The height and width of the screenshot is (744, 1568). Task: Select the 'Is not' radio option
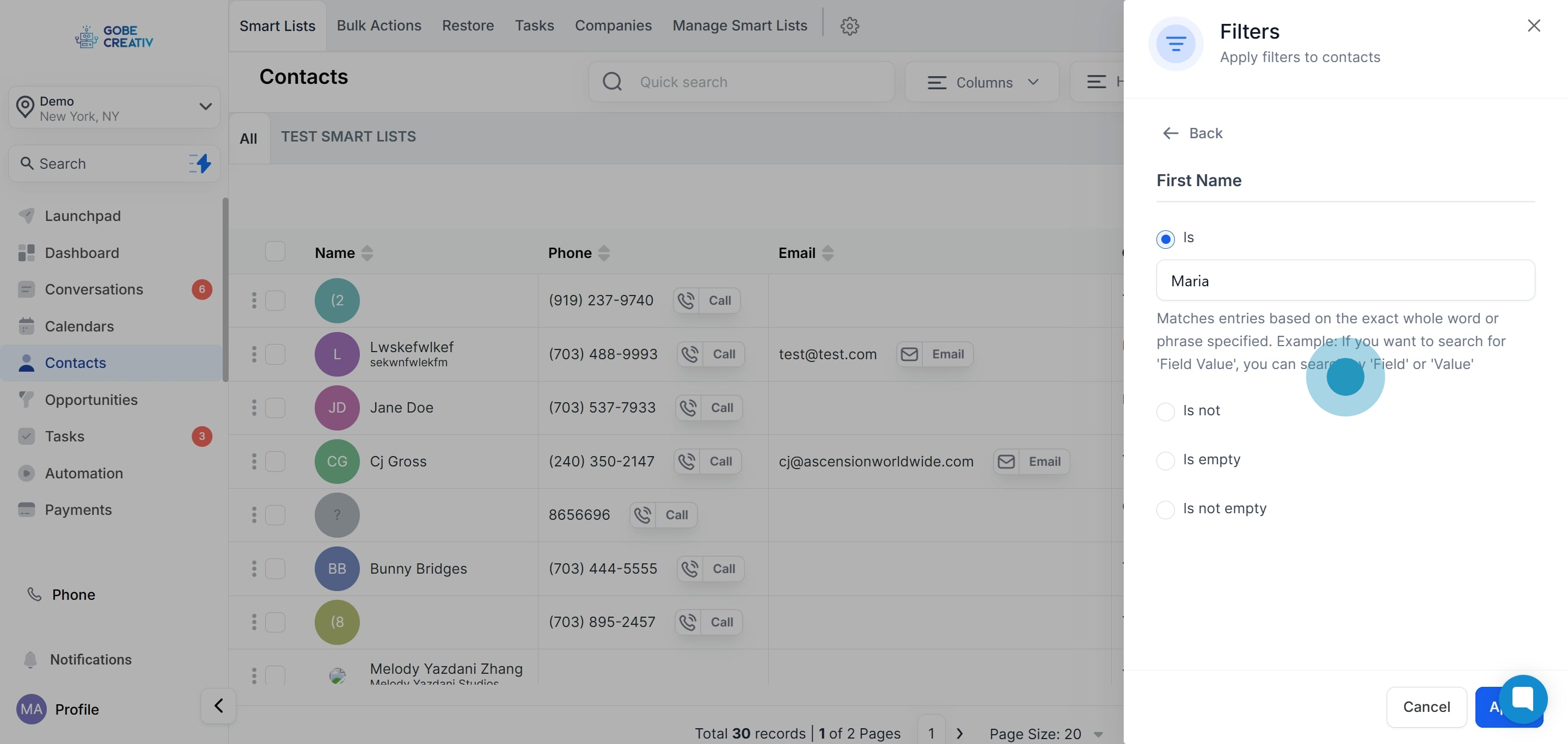pos(1165,412)
